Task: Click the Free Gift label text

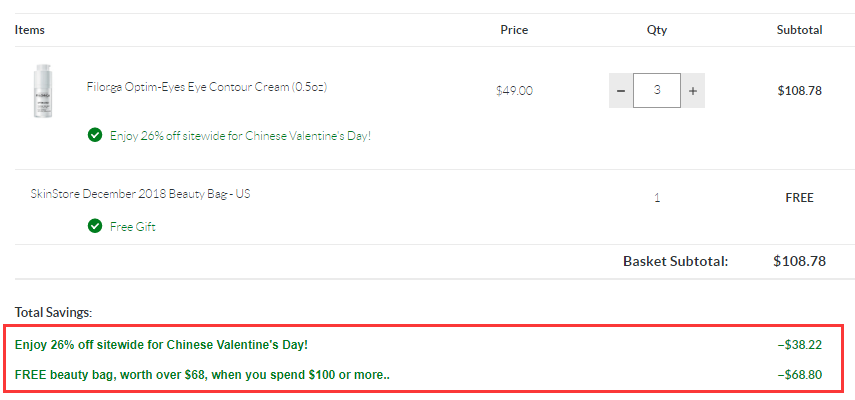Action: click(x=133, y=227)
